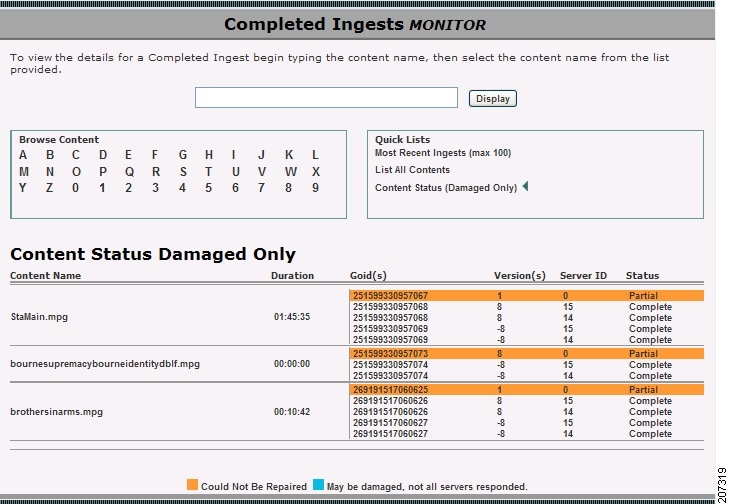Browse content starting with digit 4

click(182, 188)
